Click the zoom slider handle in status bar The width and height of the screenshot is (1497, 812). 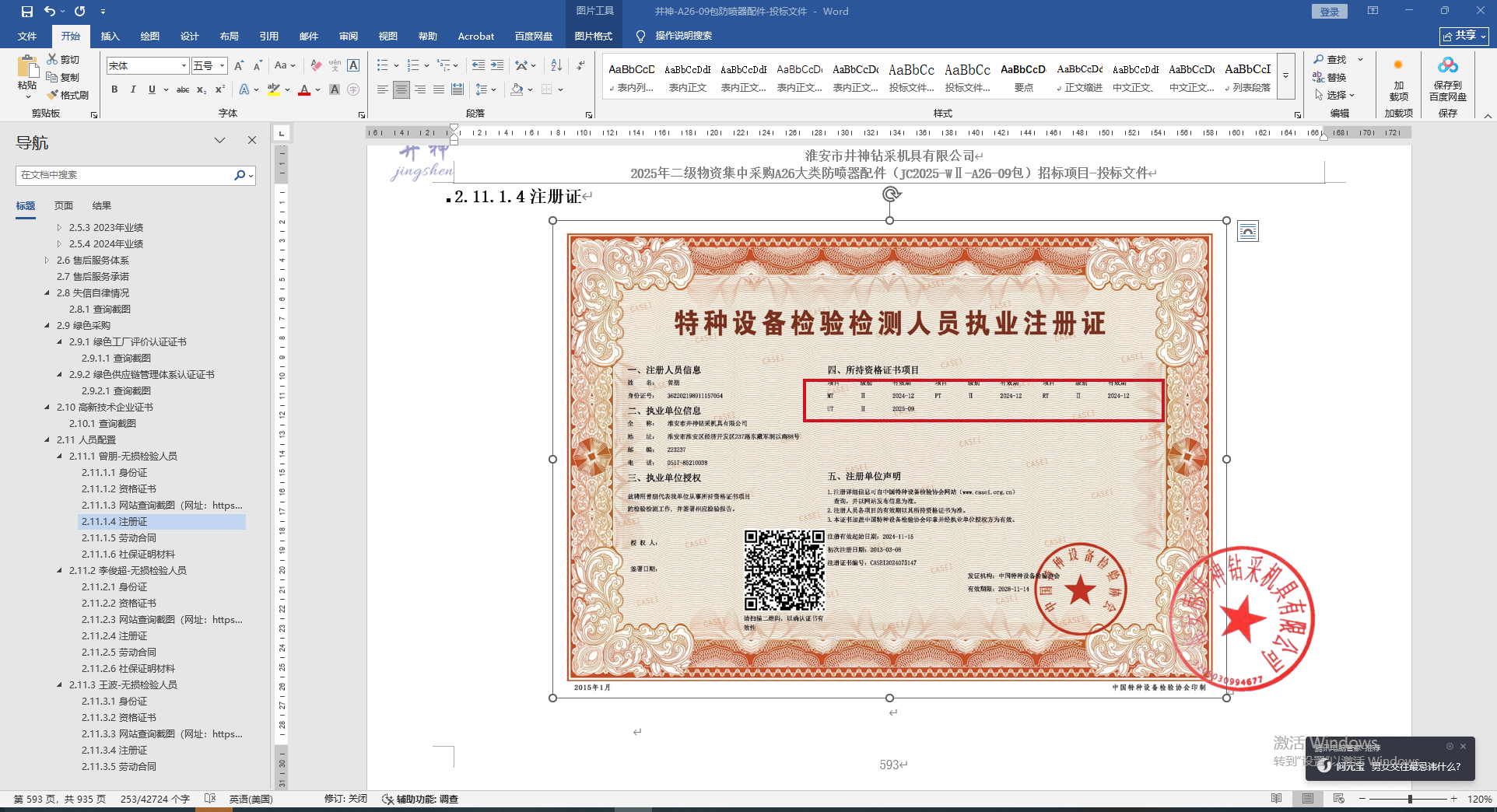coord(1410,799)
